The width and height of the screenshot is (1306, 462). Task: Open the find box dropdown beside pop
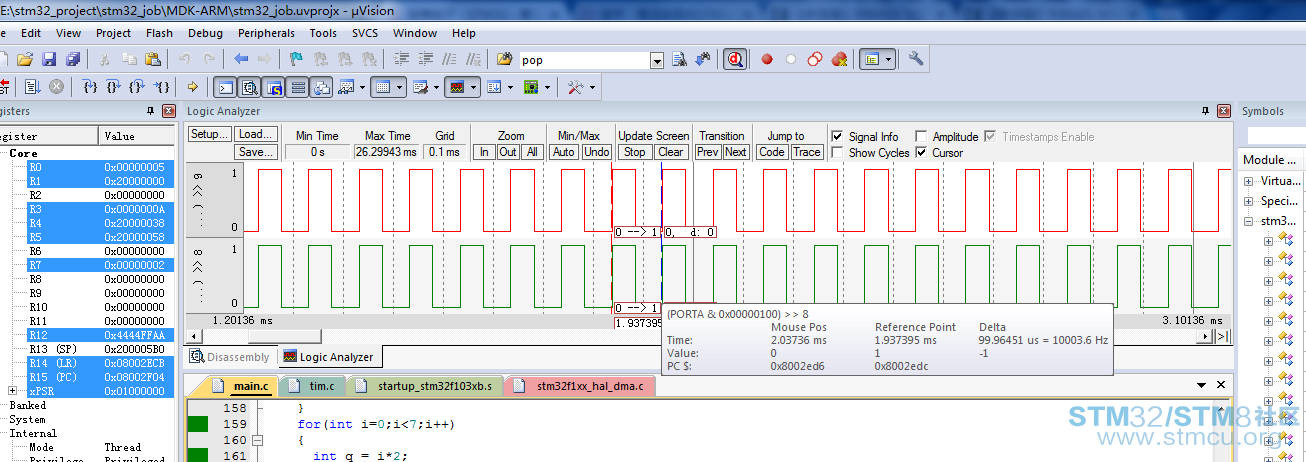click(x=657, y=61)
